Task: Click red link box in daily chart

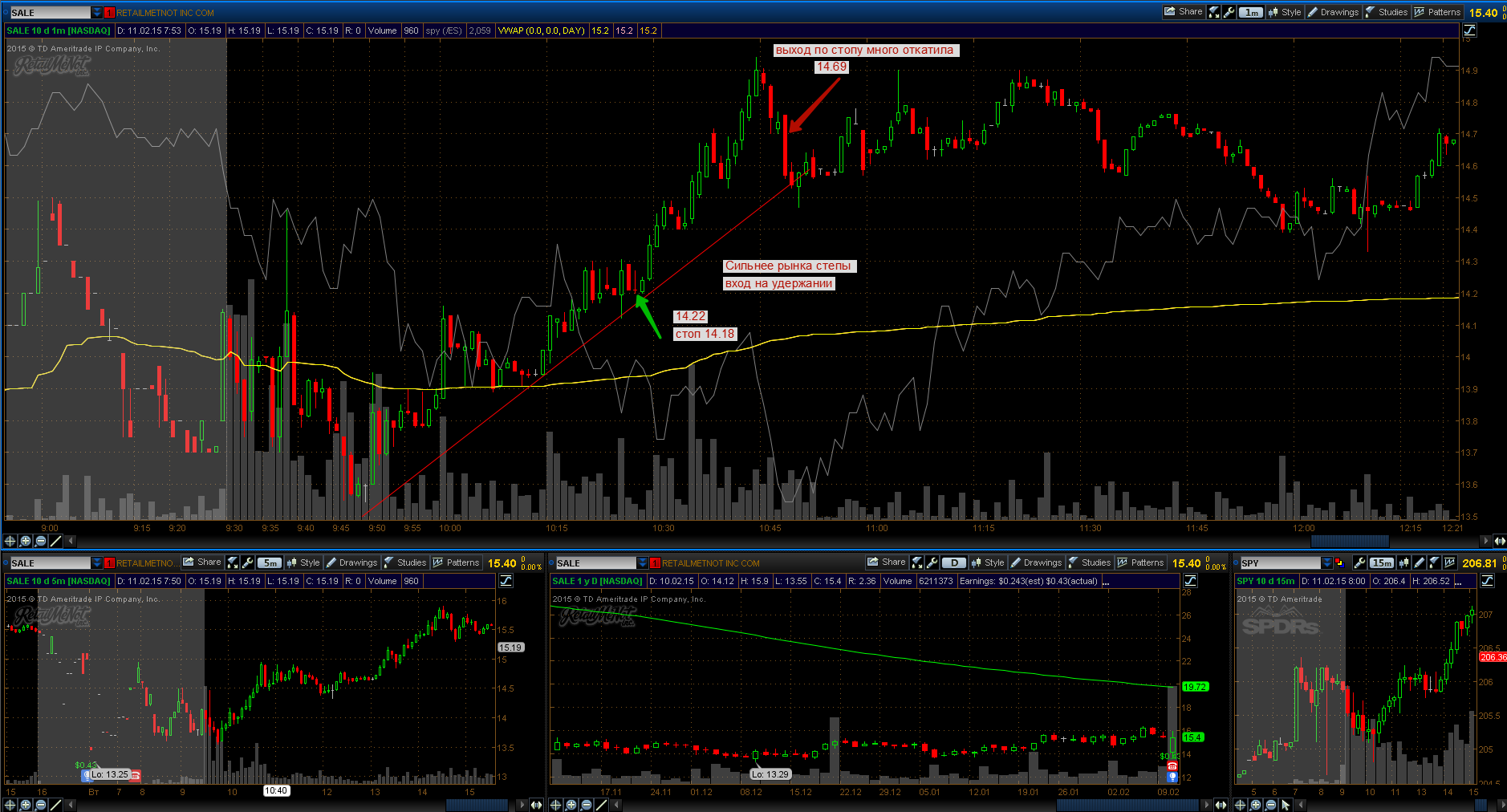Action: [655, 562]
